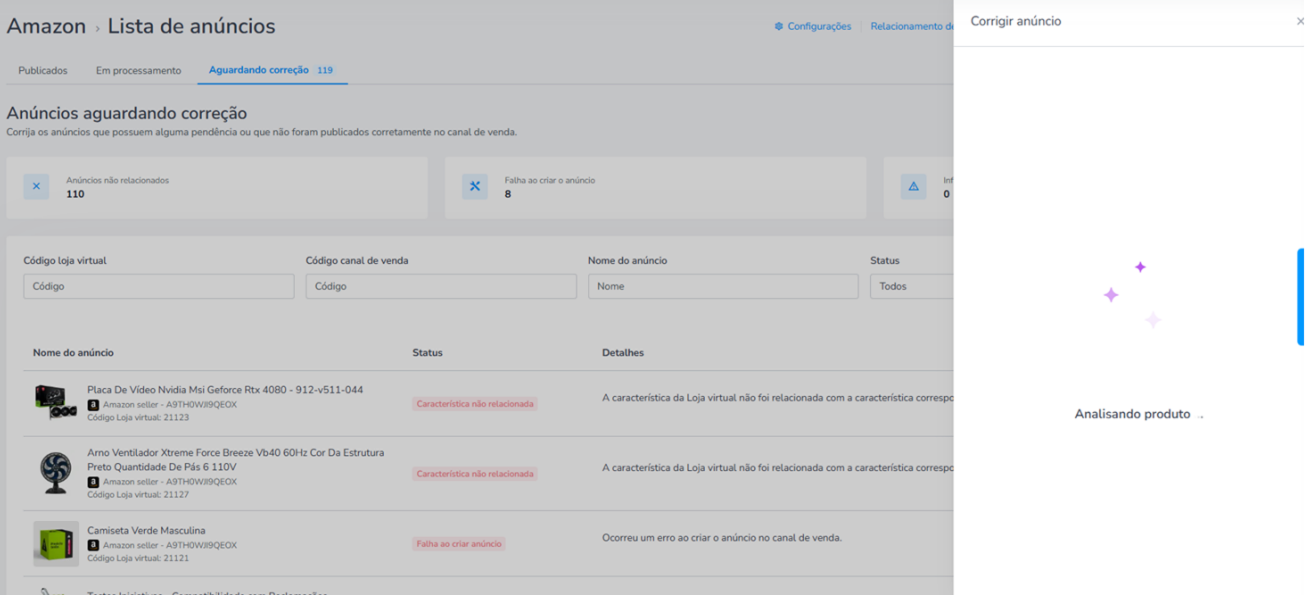Click the Anúncios não relacionados 110 card
The width and height of the screenshot is (1306, 595).
(x=217, y=187)
